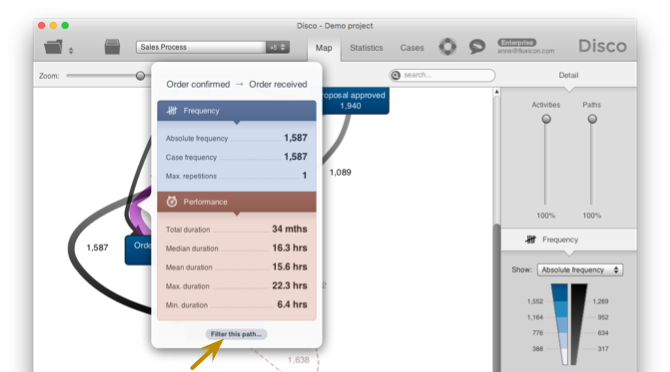Switch to the Cases tab
Image resolution: width=670 pixels, height=372 pixels.
[412, 48]
